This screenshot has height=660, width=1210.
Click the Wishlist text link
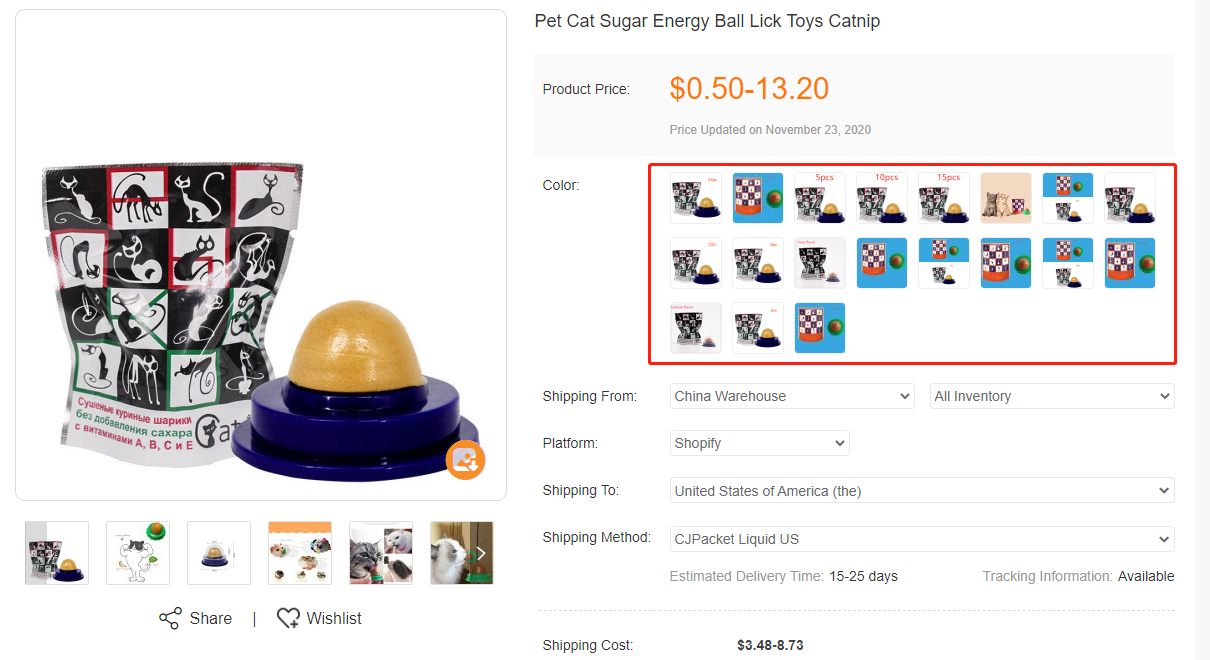(x=334, y=618)
